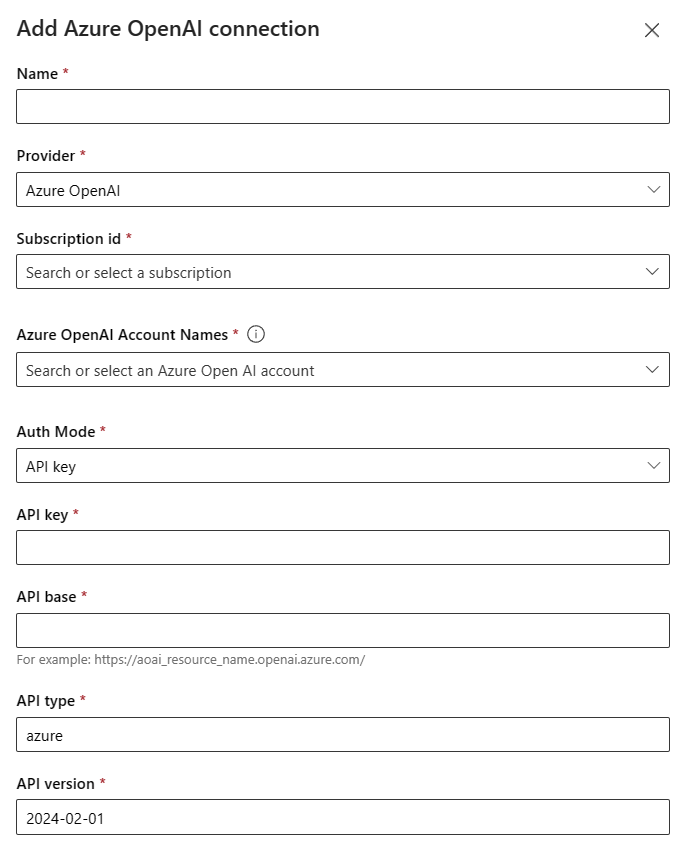Open the Provider dropdown showing Azure OpenAI
Image resolution: width=688 pixels, height=865 pixels.
pos(330,190)
